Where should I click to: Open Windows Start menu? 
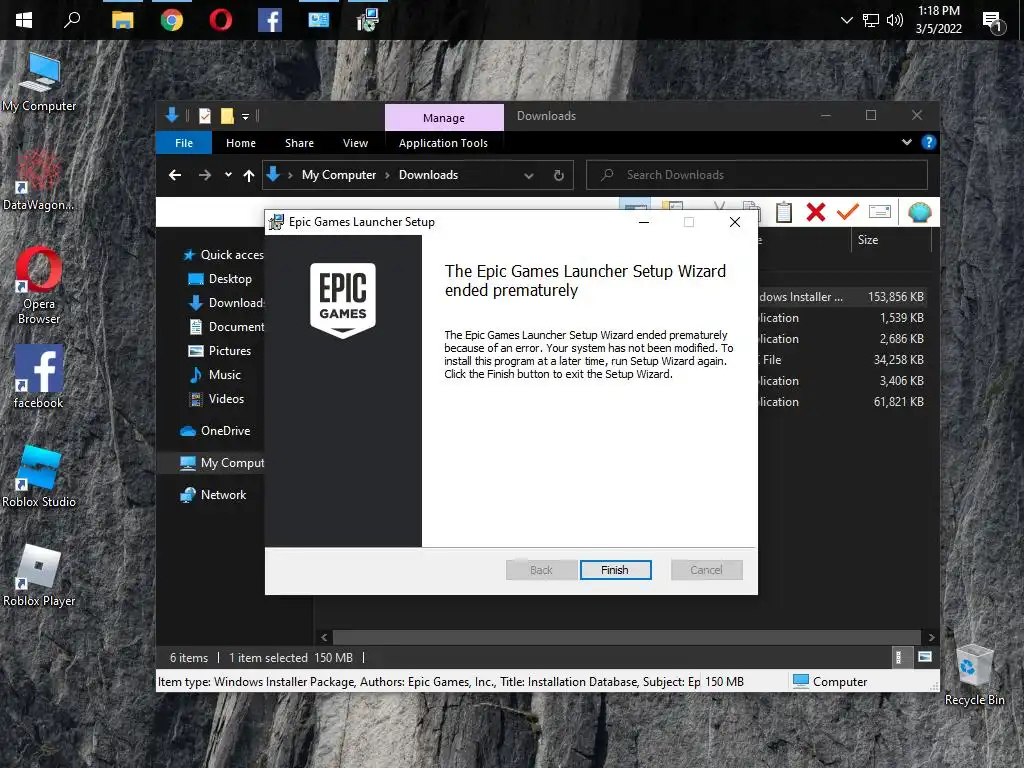(24, 20)
